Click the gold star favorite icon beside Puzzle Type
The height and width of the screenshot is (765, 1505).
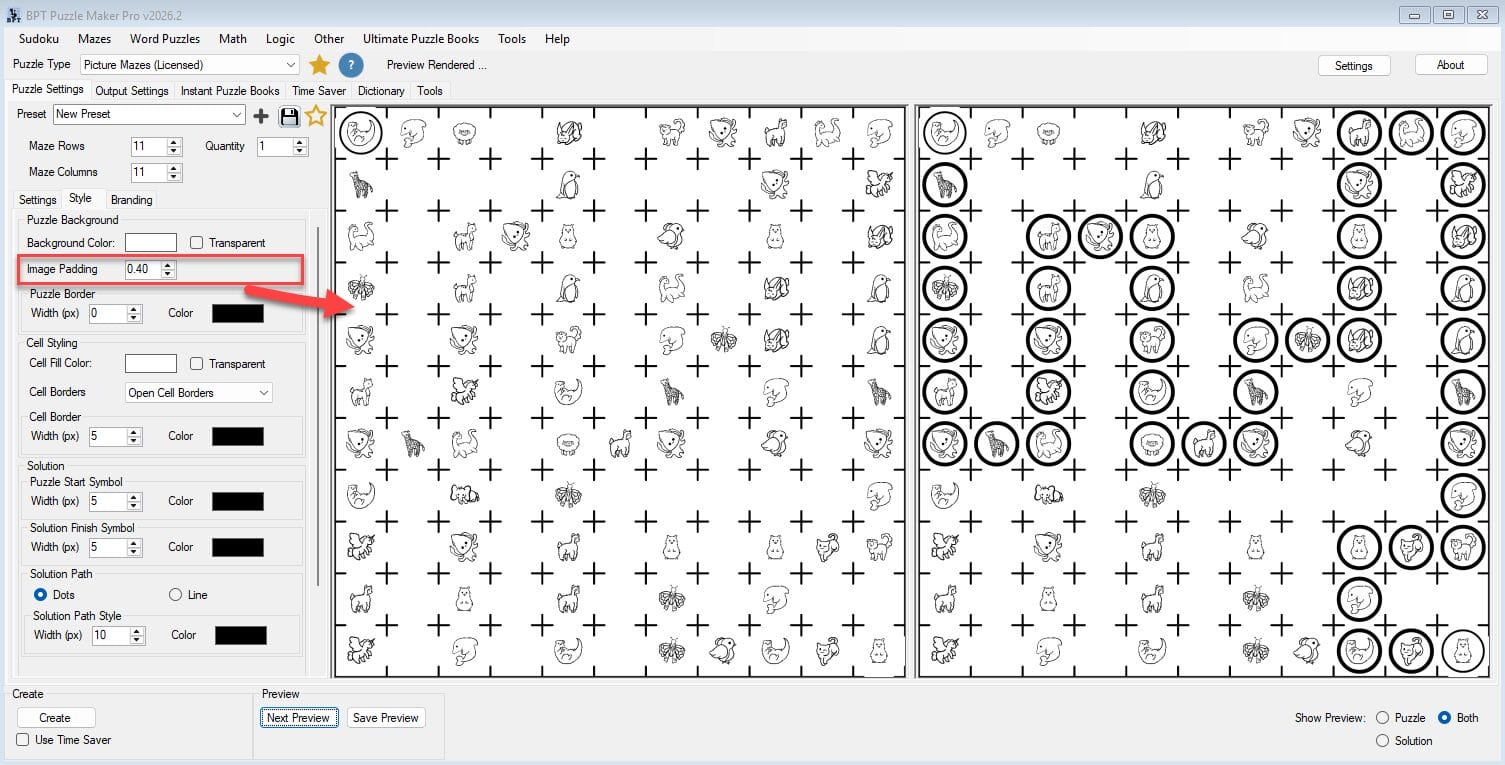point(319,65)
